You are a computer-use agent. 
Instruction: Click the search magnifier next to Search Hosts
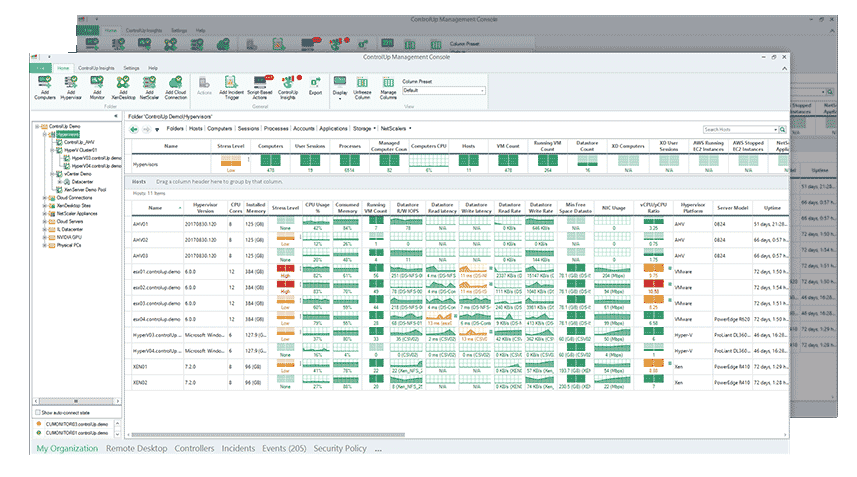(x=783, y=129)
